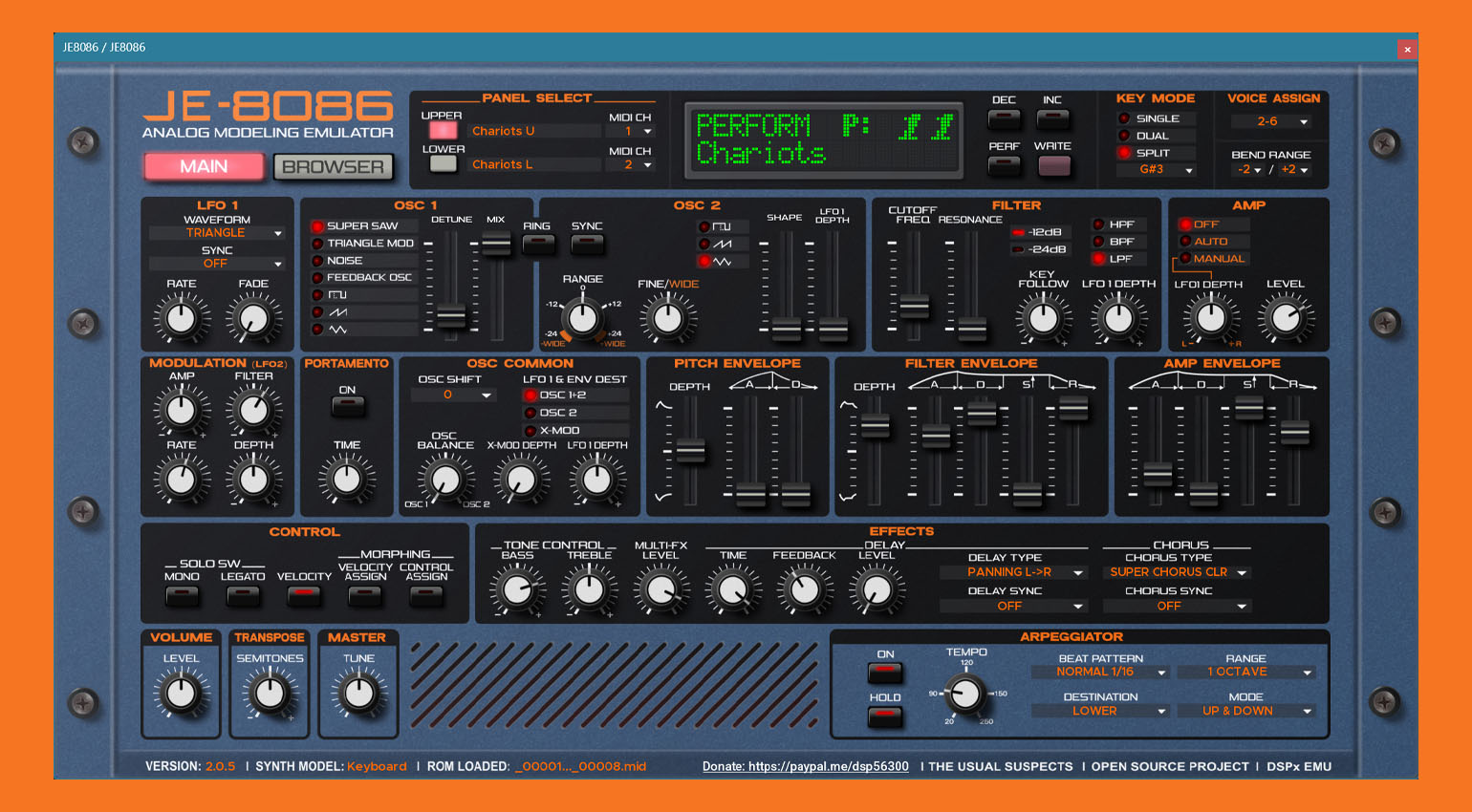
Task: Switch to the BROWSER tab
Action: (x=333, y=166)
